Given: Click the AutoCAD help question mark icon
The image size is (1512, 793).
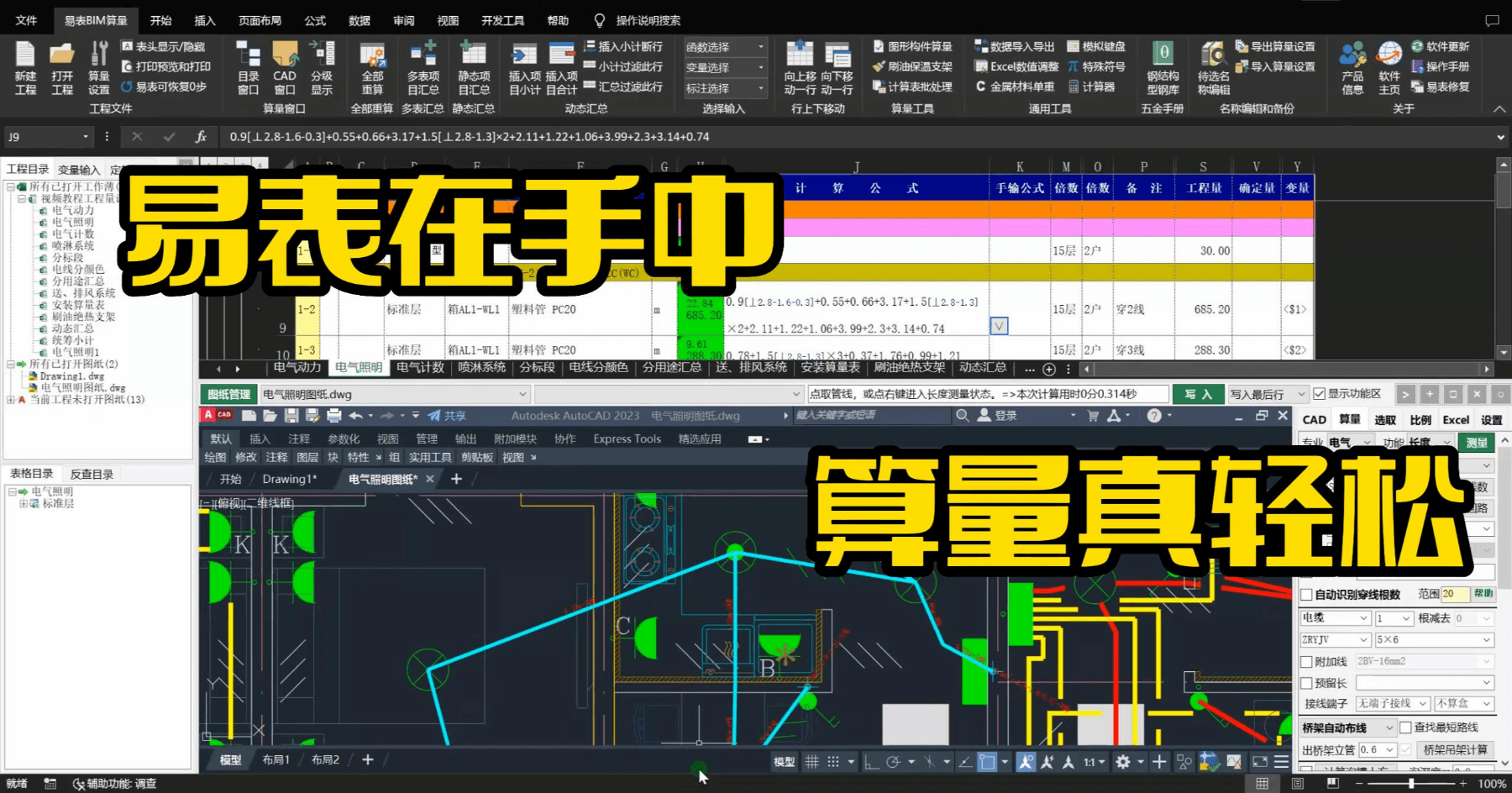Looking at the screenshot, I should pos(1154,415).
